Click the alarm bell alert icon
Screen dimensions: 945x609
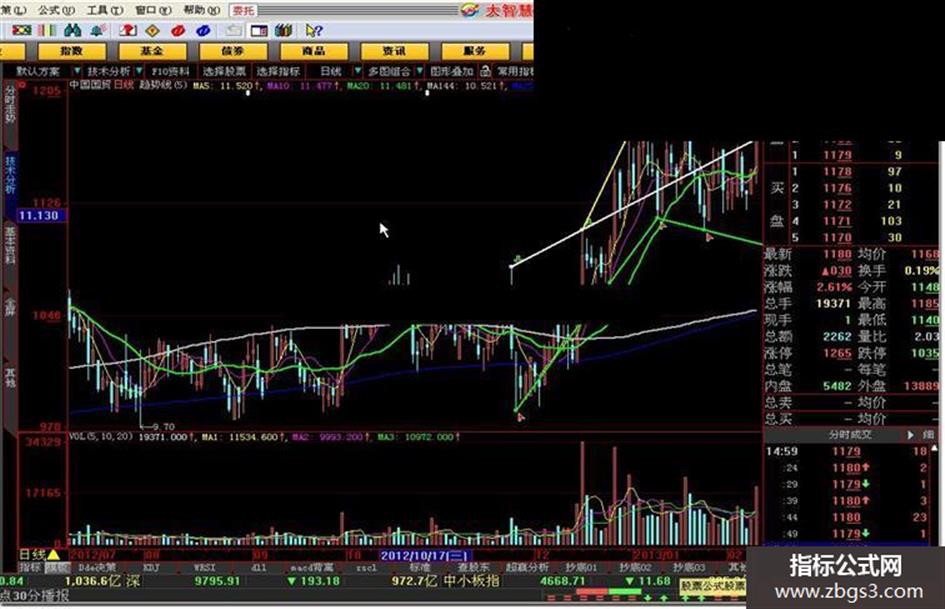(96, 30)
